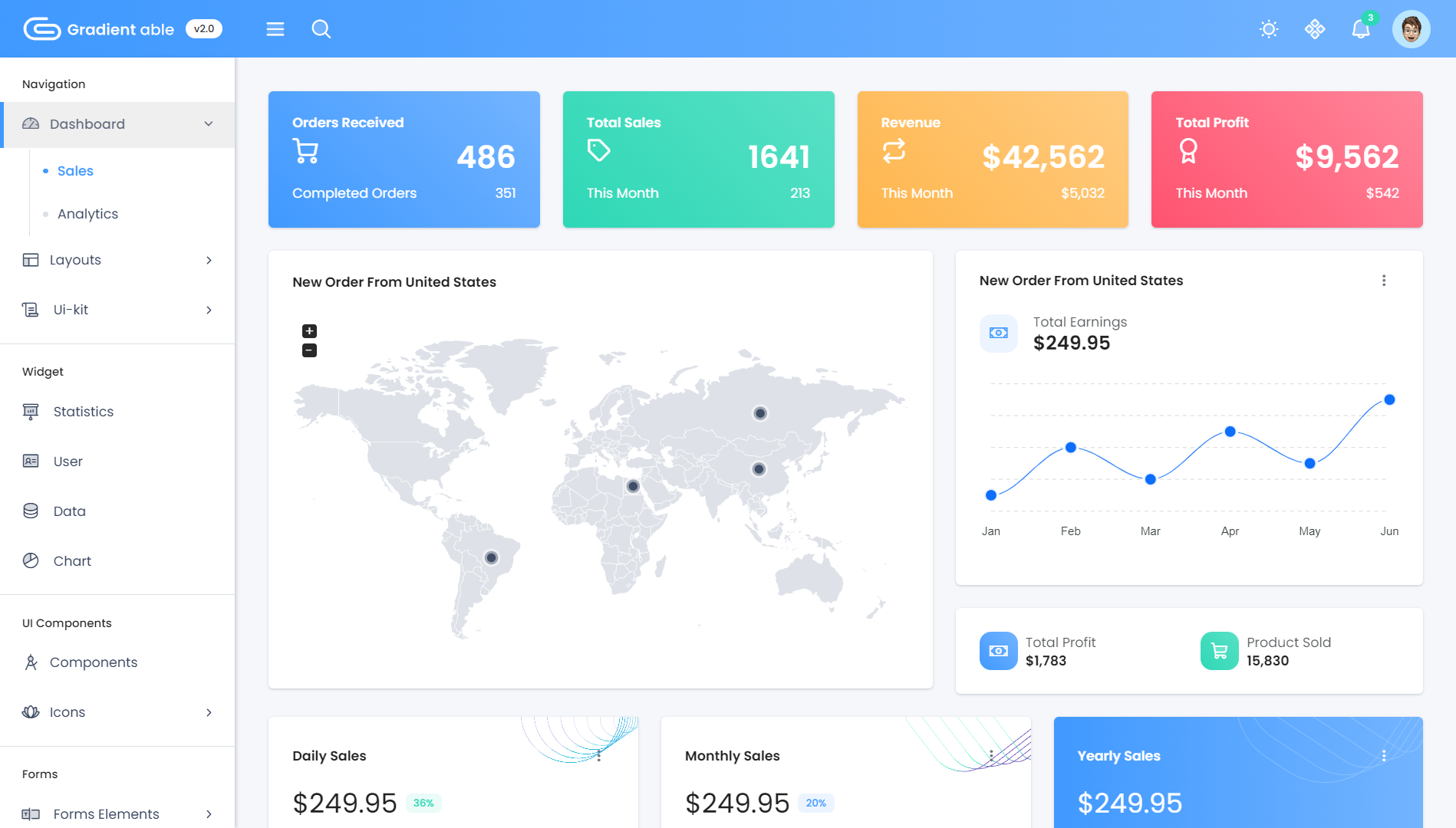Open the Chart widget page
This screenshot has height=828, width=1456.
(72, 561)
